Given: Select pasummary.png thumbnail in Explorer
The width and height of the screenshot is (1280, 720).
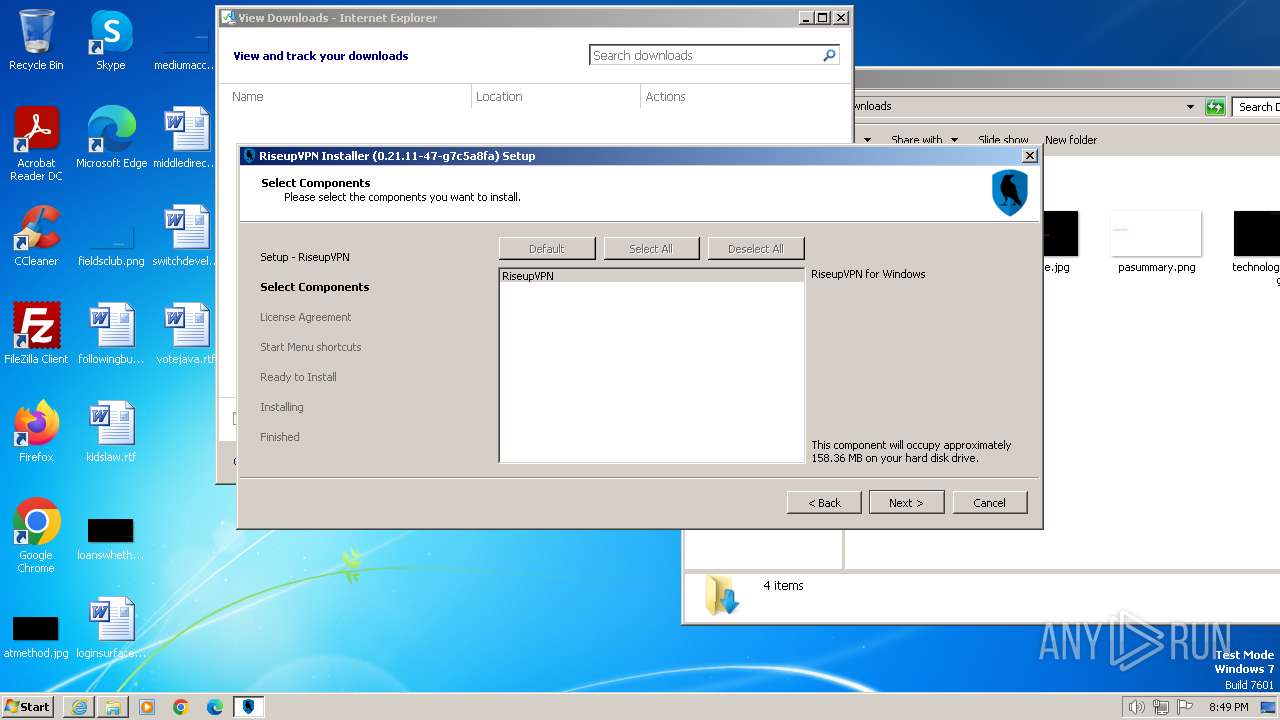Looking at the screenshot, I should point(1156,241).
